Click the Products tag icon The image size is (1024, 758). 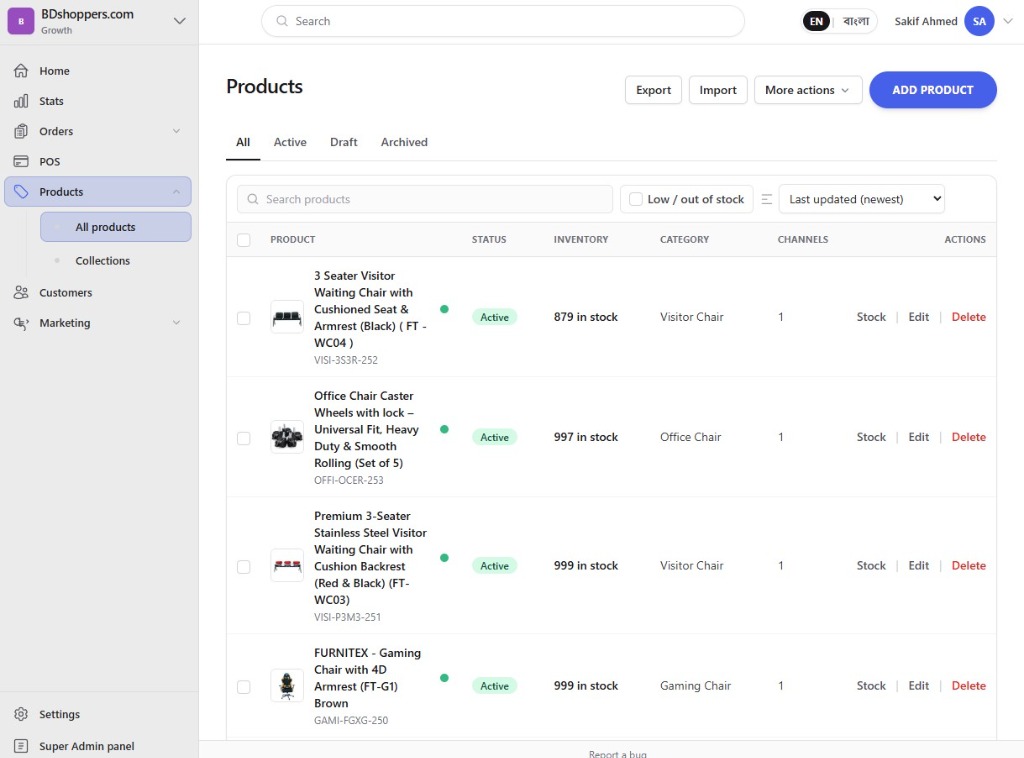(21, 191)
